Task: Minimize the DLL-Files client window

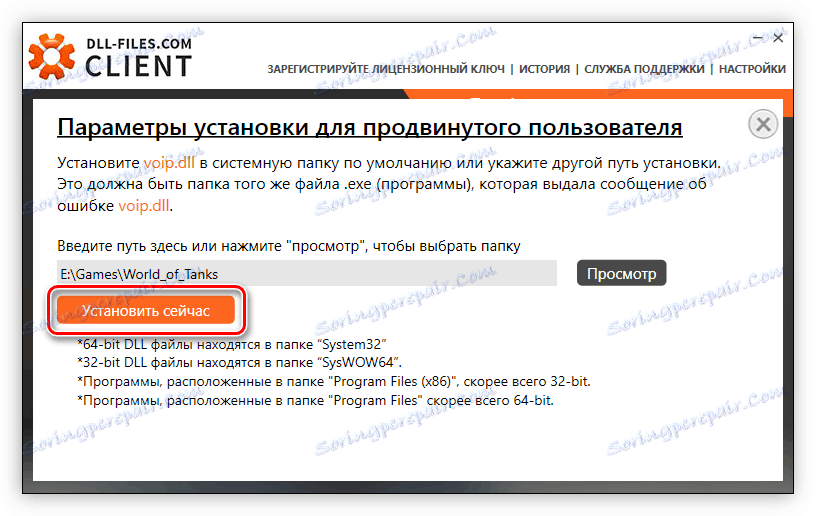Action: [758, 38]
